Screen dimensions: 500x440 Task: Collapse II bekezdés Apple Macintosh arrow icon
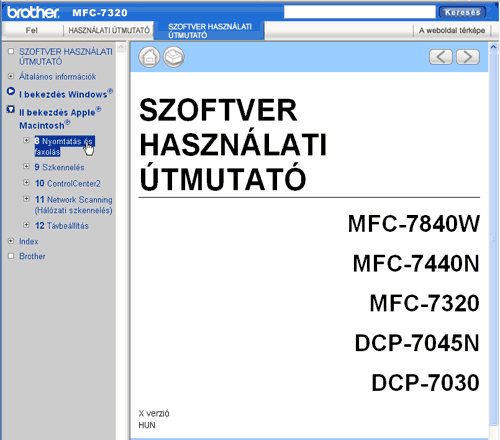click(11, 109)
